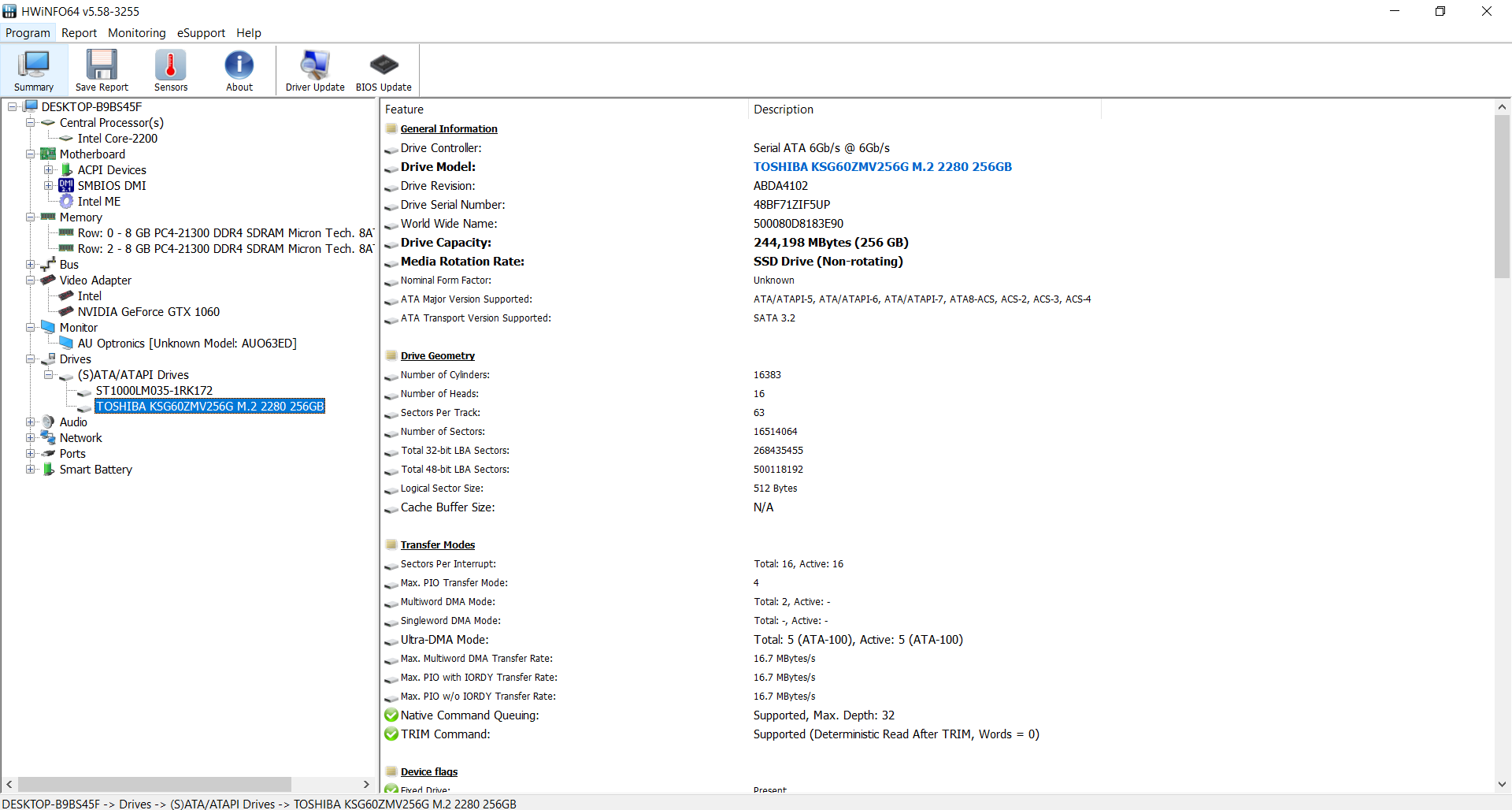Click the Native Command Queuing checkmark icon
The image size is (1512, 810).
[x=391, y=715]
